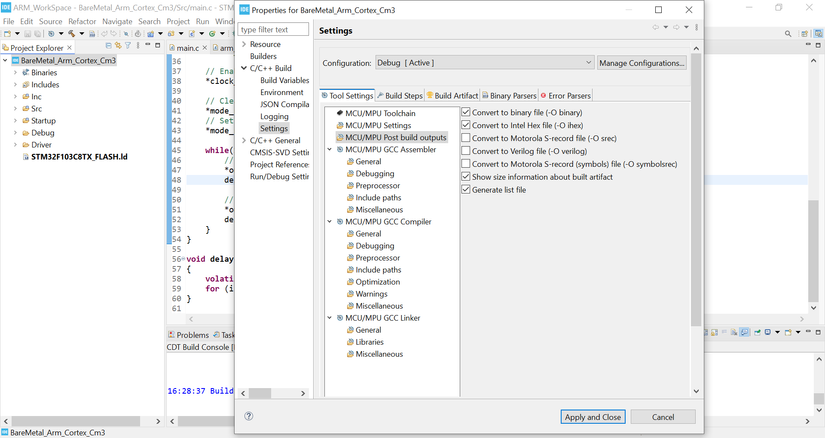Open Libraries under MCU/MPU GCC Linker
Viewport: 825px width, 438px height.
tap(369, 342)
